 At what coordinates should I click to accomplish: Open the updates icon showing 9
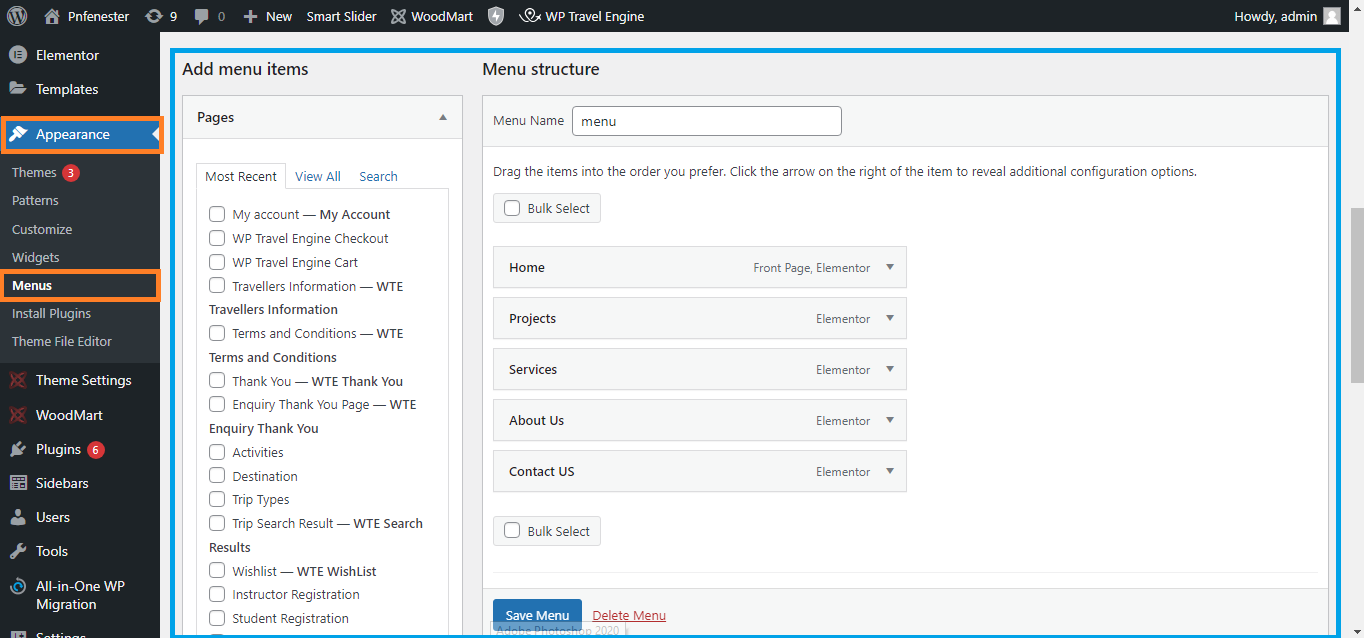pyautogui.click(x=153, y=16)
